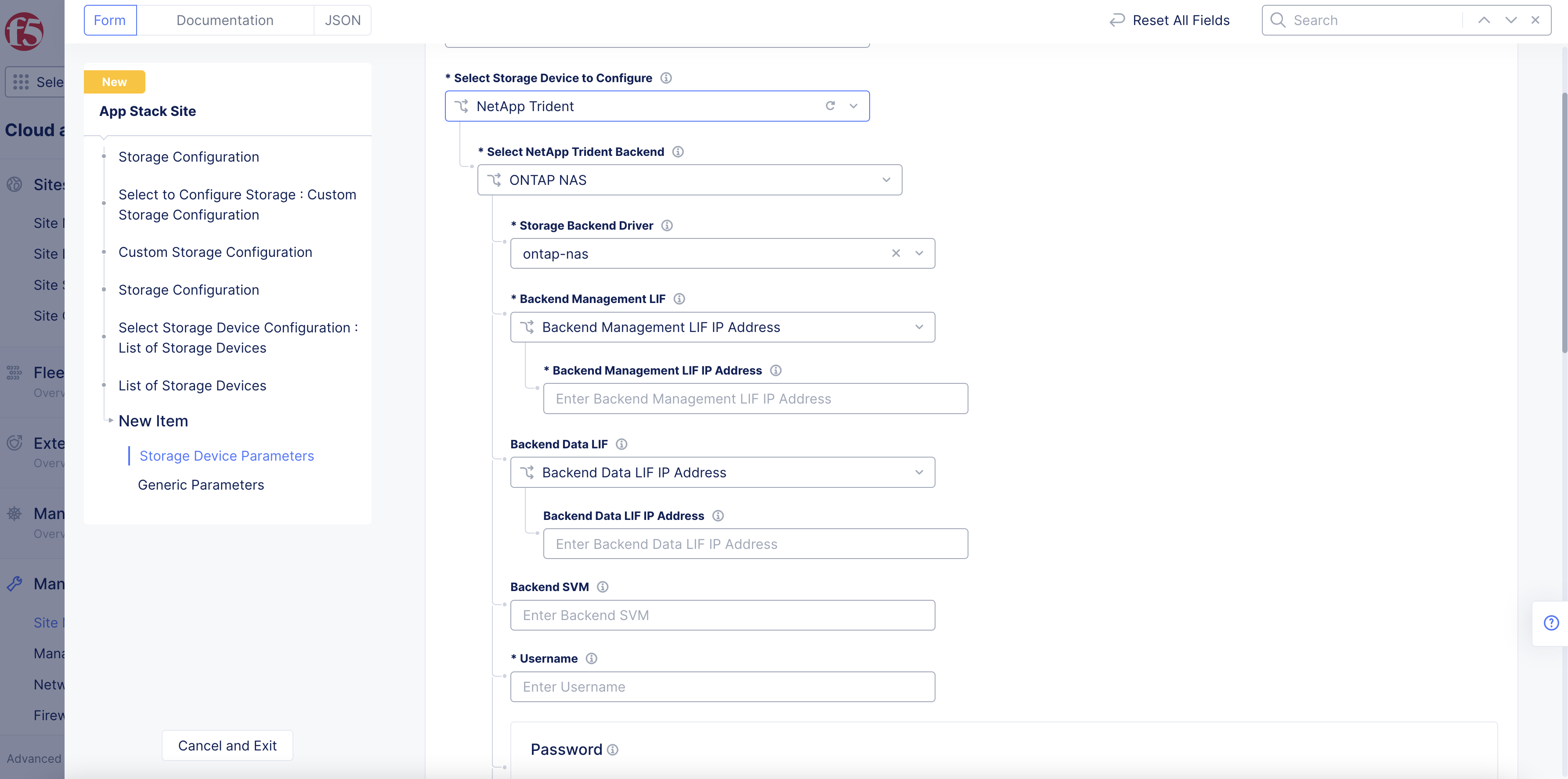Click info icon beside Username label
1568x779 pixels.
591,659
